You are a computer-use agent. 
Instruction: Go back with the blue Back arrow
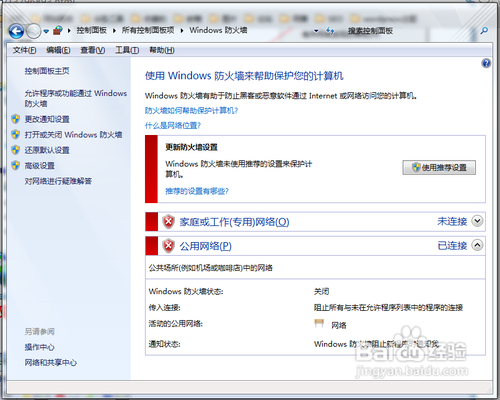(16, 31)
